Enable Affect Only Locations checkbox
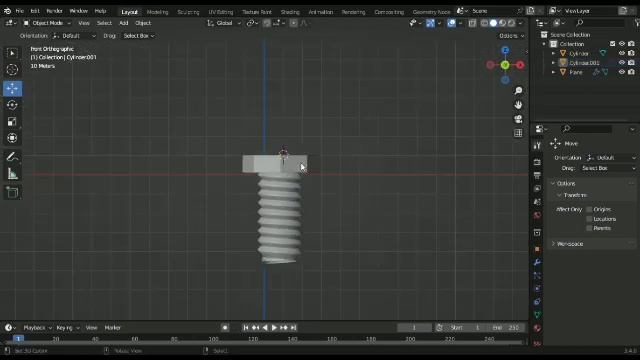Viewport: 640px width, 360px height. coord(589,219)
